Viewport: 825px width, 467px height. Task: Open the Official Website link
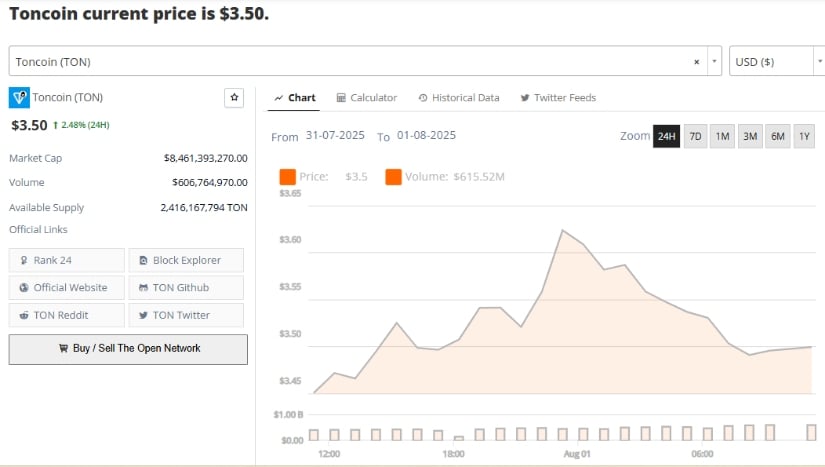[67, 288]
